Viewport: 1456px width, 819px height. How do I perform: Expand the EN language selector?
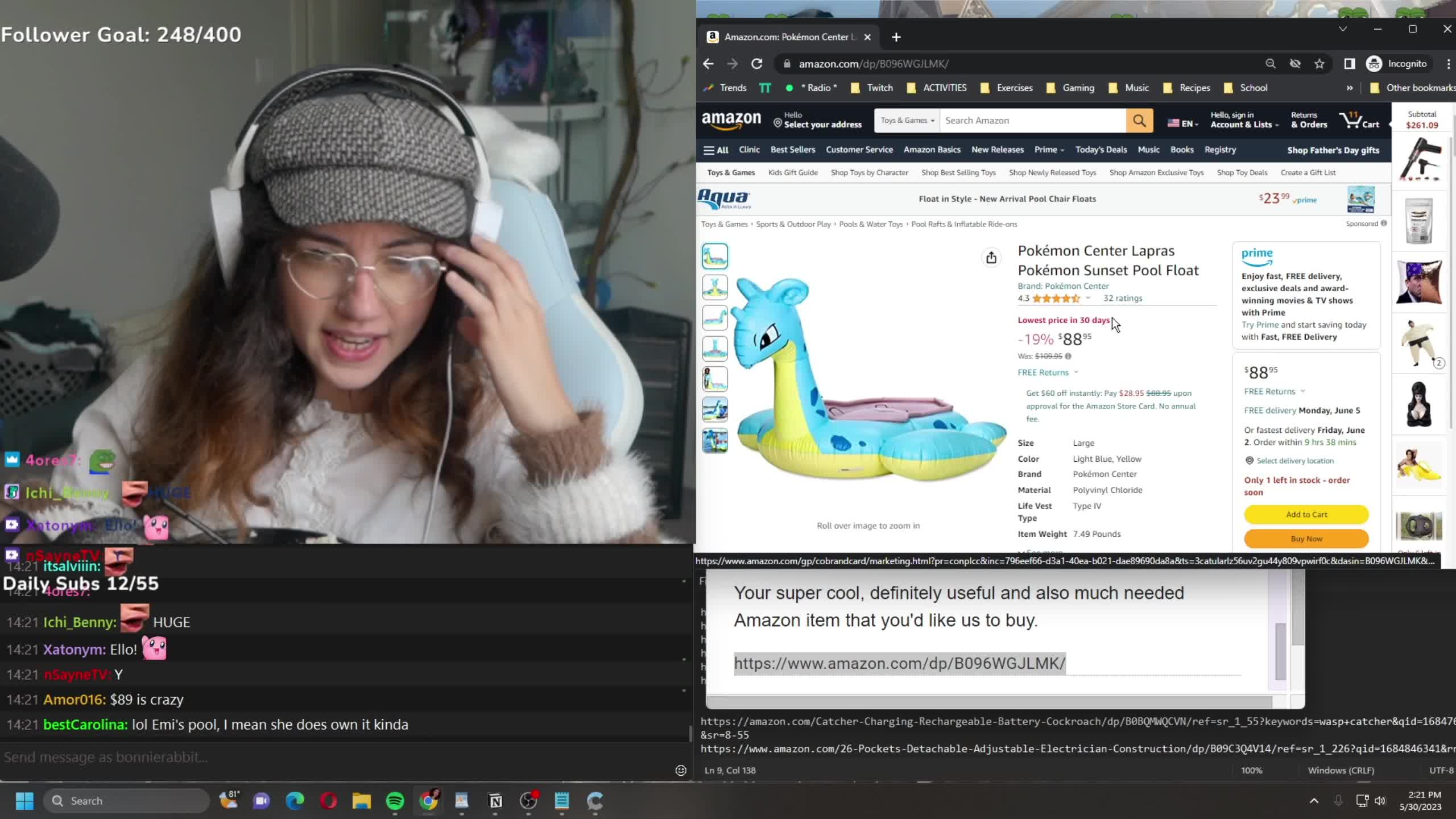(x=1183, y=123)
